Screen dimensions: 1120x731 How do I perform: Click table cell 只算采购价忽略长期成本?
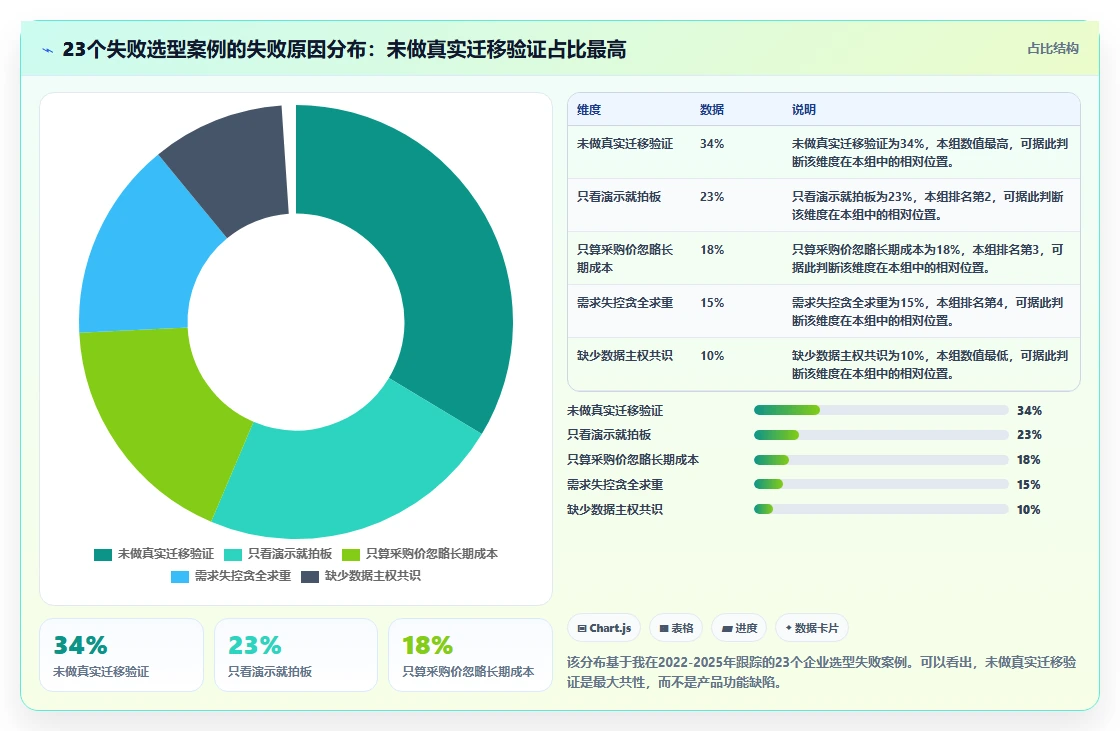[x=625, y=258]
